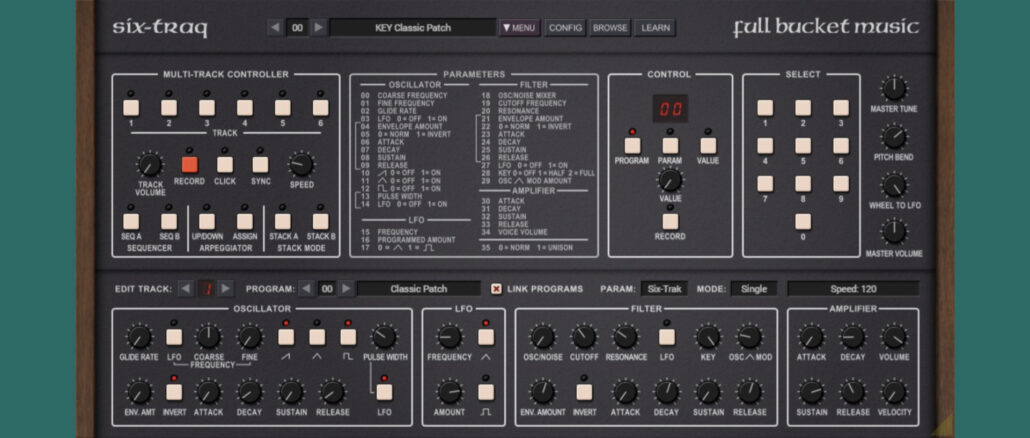The width and height of the screenshot is (1030, 438).
Task: Toggle the CLICK metronome button
Action: tap(225, 164)
